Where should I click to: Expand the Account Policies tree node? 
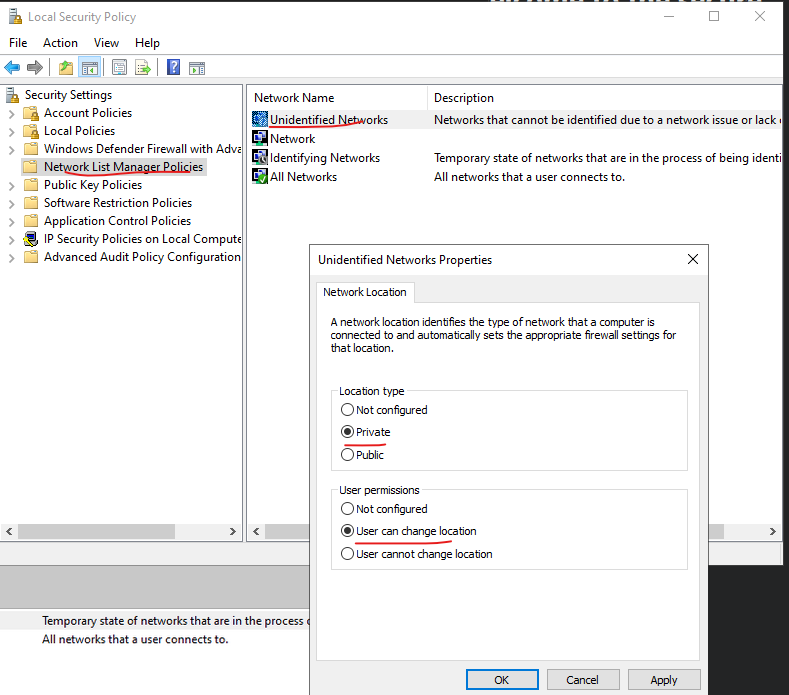tap(12, 113)
